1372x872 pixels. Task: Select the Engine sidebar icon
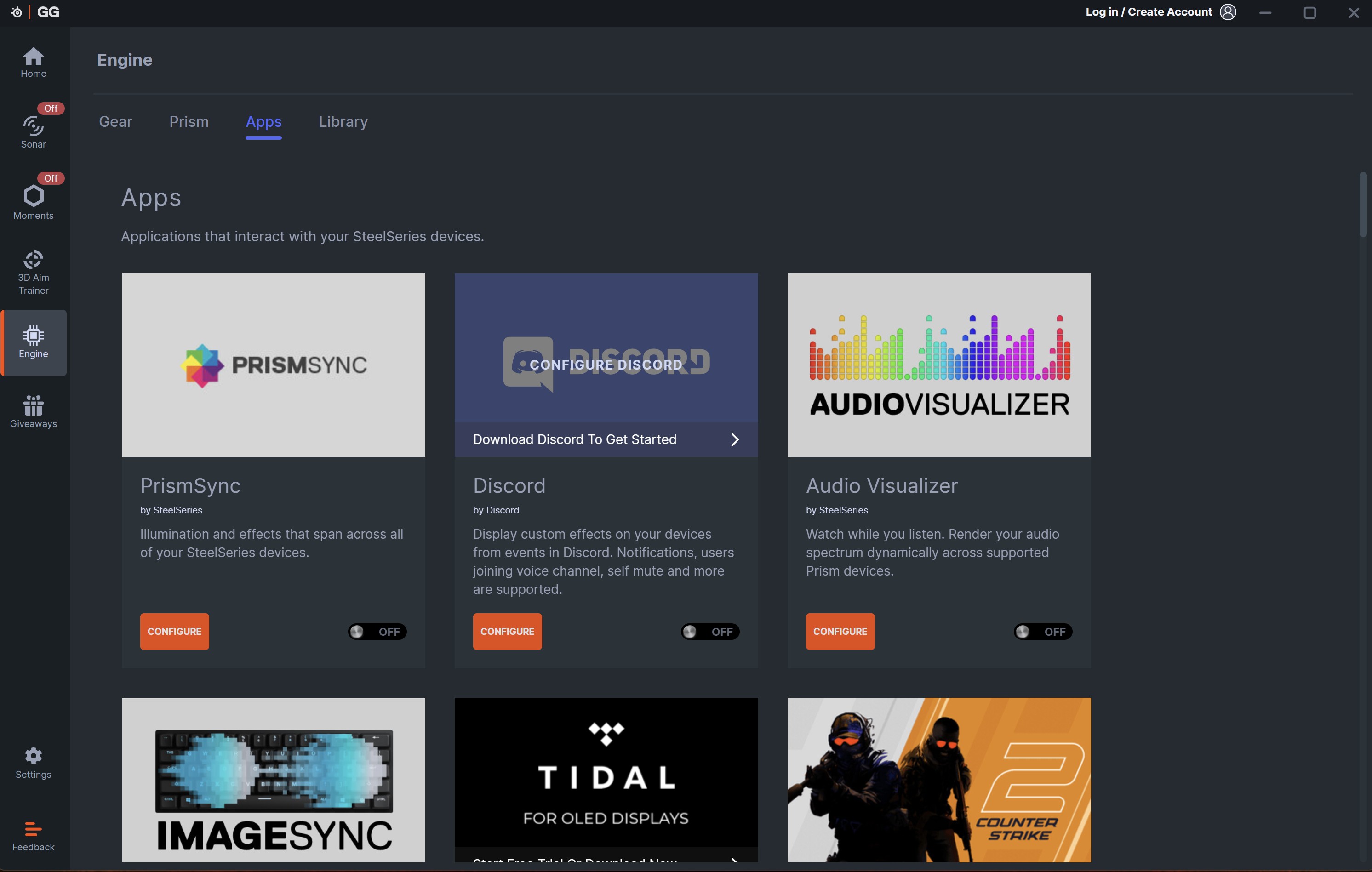(x=33, y=342)
